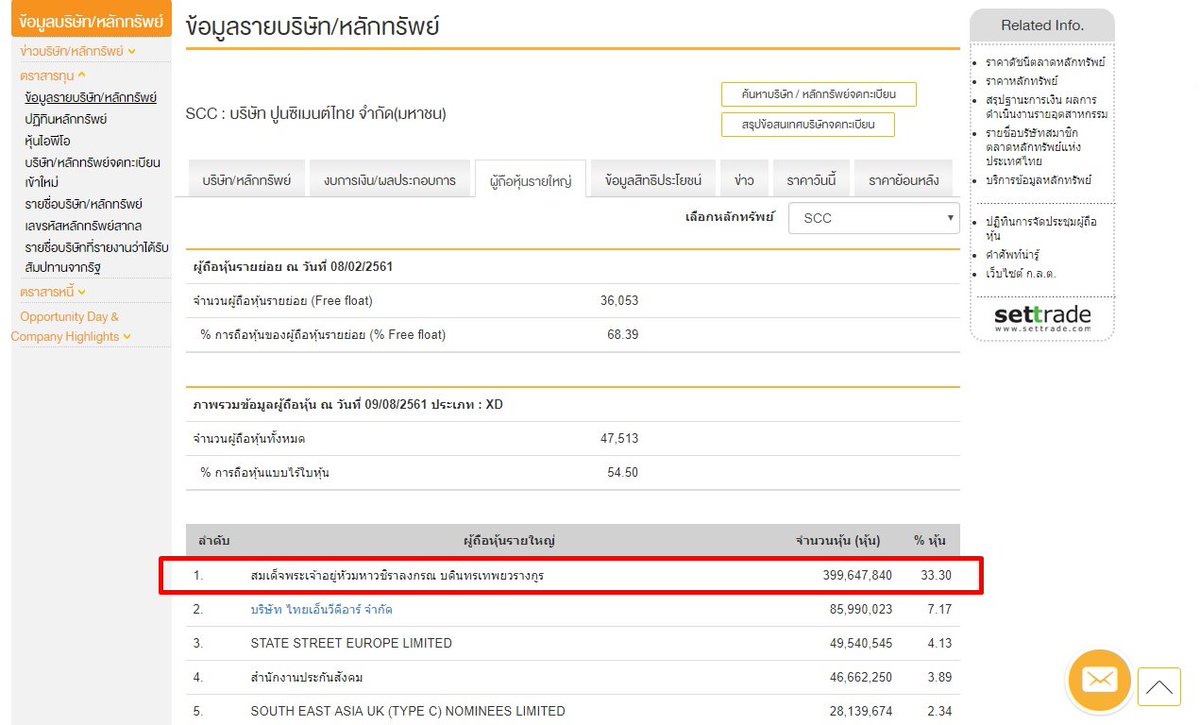This screenshot has width=1200, height=725.
Task: Click the orange ข้อมูลบริษัท/หลักทรัพย์ sidebar header
Action: click(91, 18)
